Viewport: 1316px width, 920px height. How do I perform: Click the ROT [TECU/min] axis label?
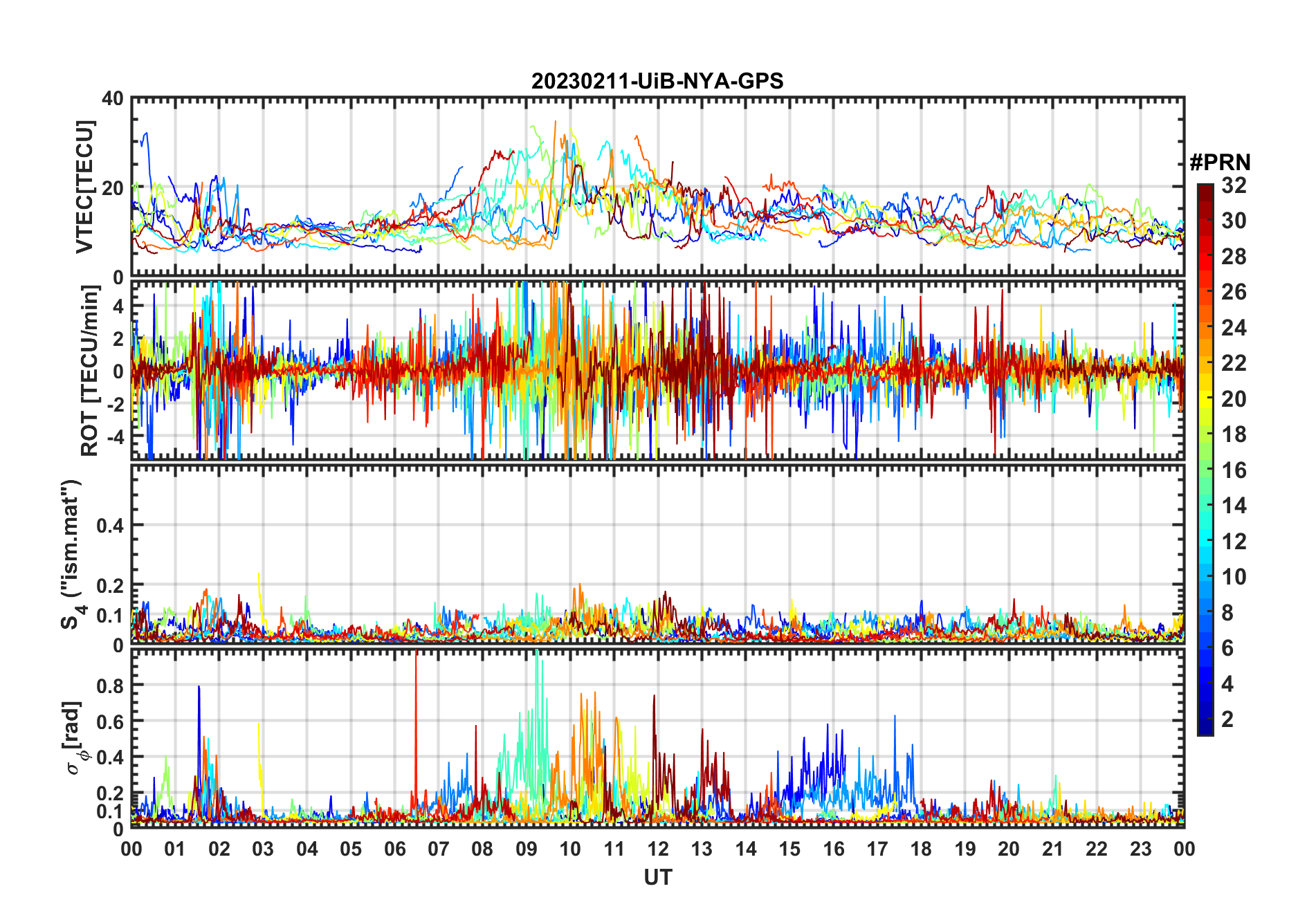[x=90, y=370]
